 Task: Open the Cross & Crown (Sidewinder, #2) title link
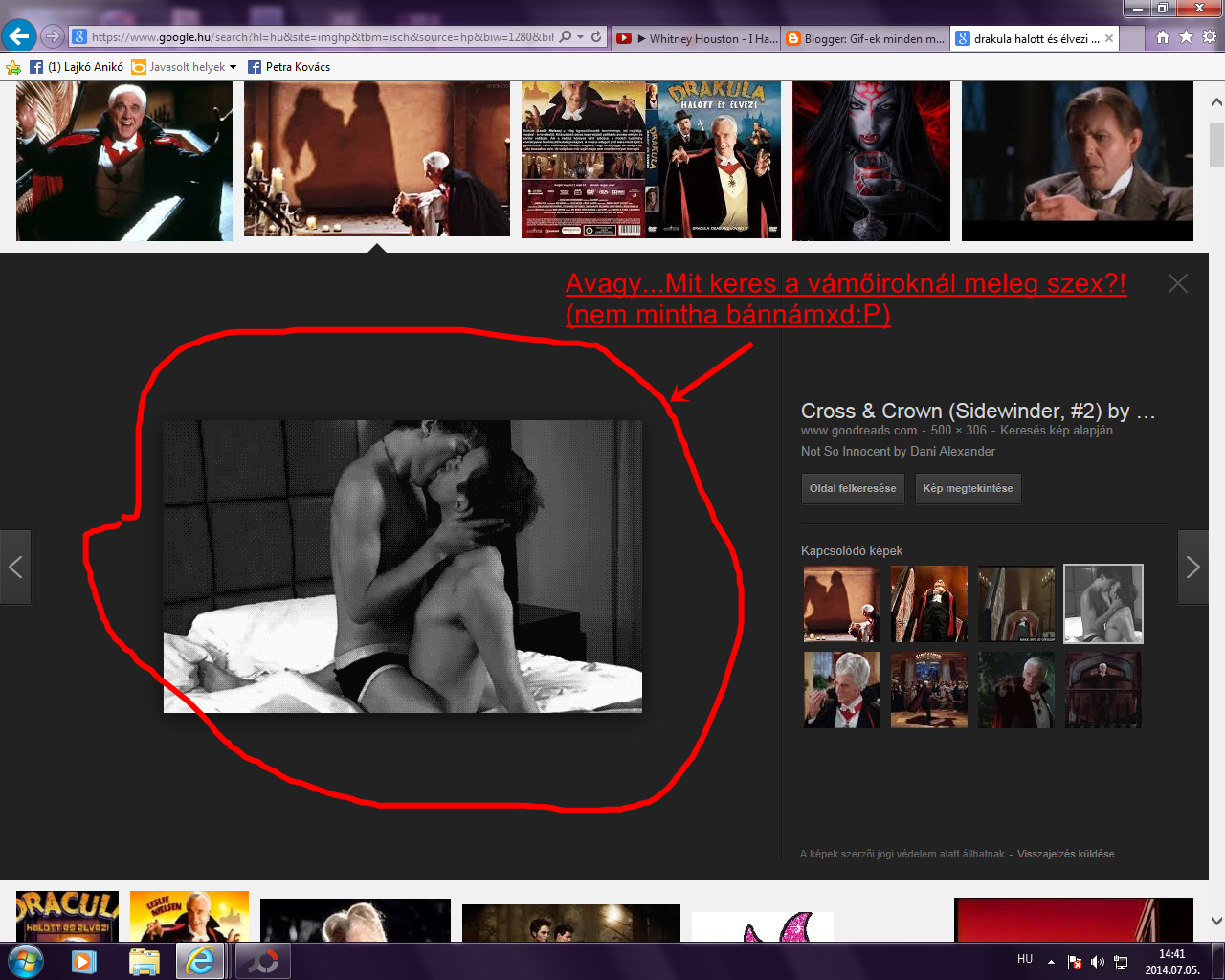click(978, 411)
